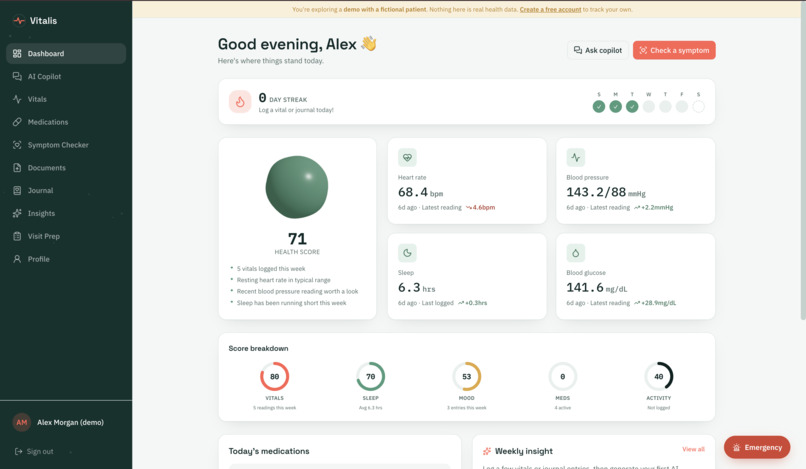Click the Vitals score ring showing 80
Image resolution: width=806 pixels, height=469 pixels.
click(274, 376)
